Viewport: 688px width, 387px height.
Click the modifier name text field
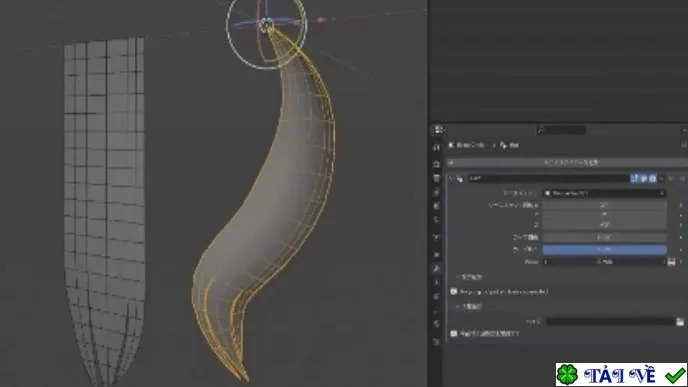(548, 179)
